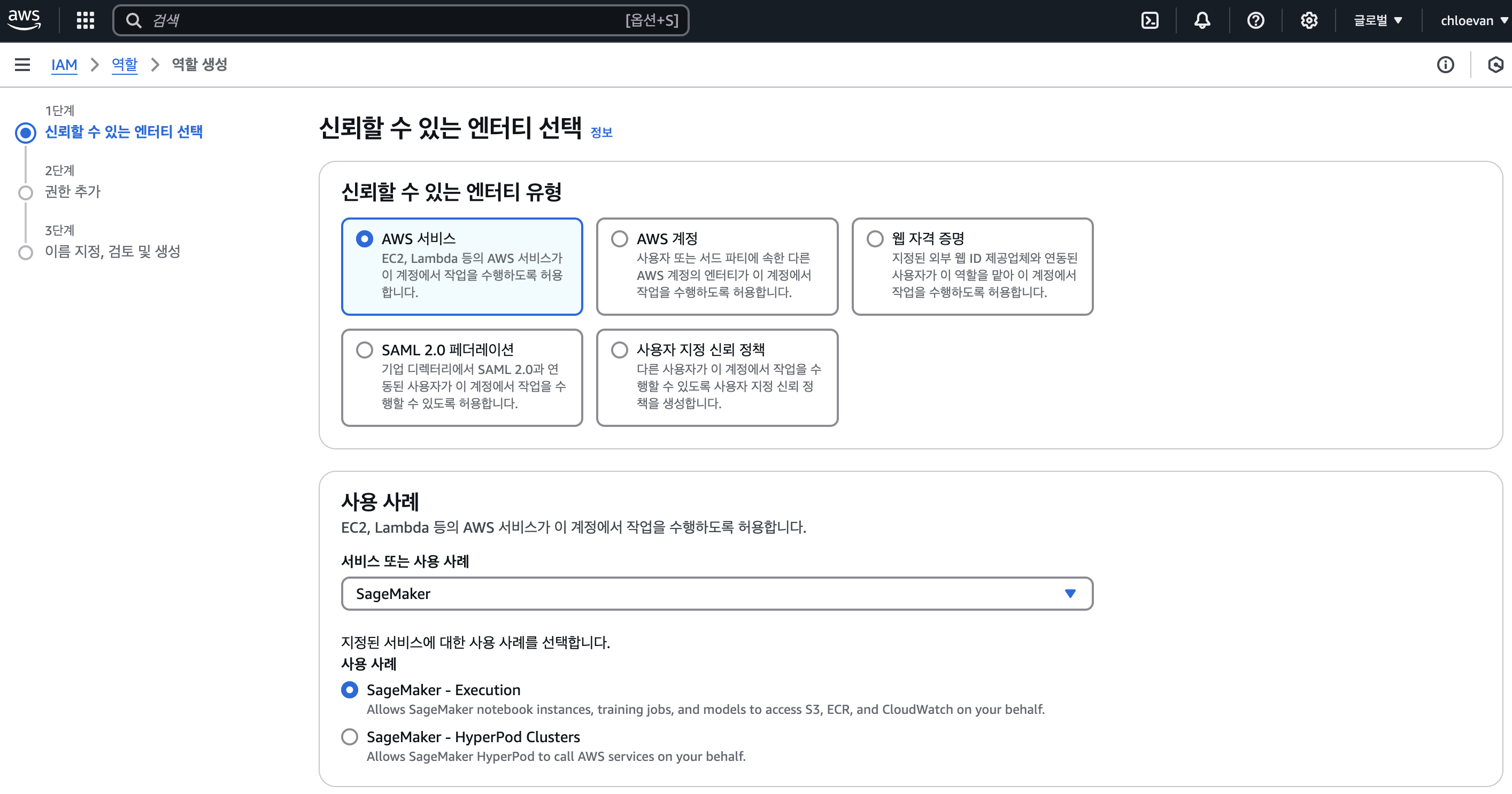
Task: Open the services grid menu icon
Action: coord(86,20)
